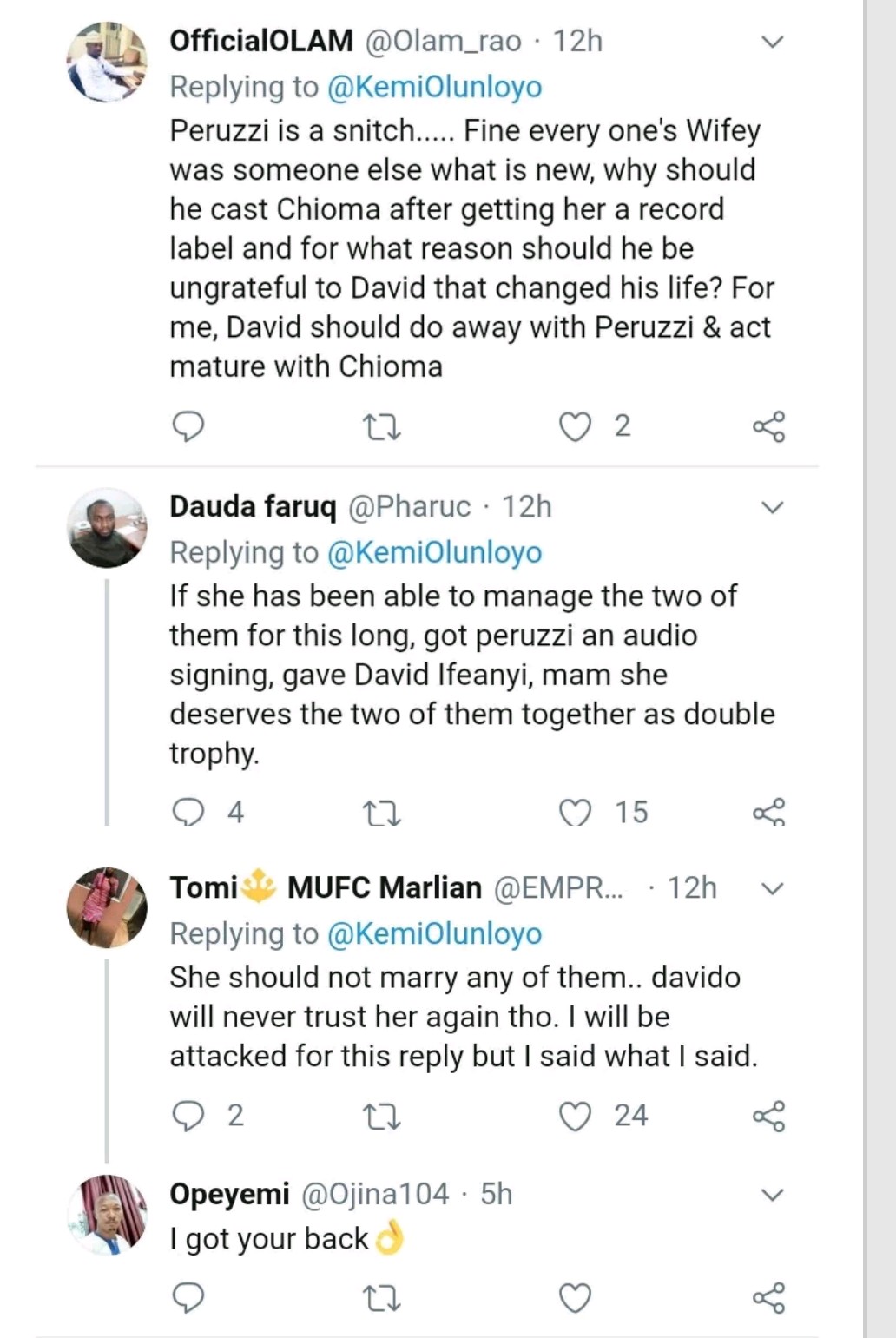Like Tomi's tweet with 24 likes
Screen dimensions: 896x1338
(574, 1117)
